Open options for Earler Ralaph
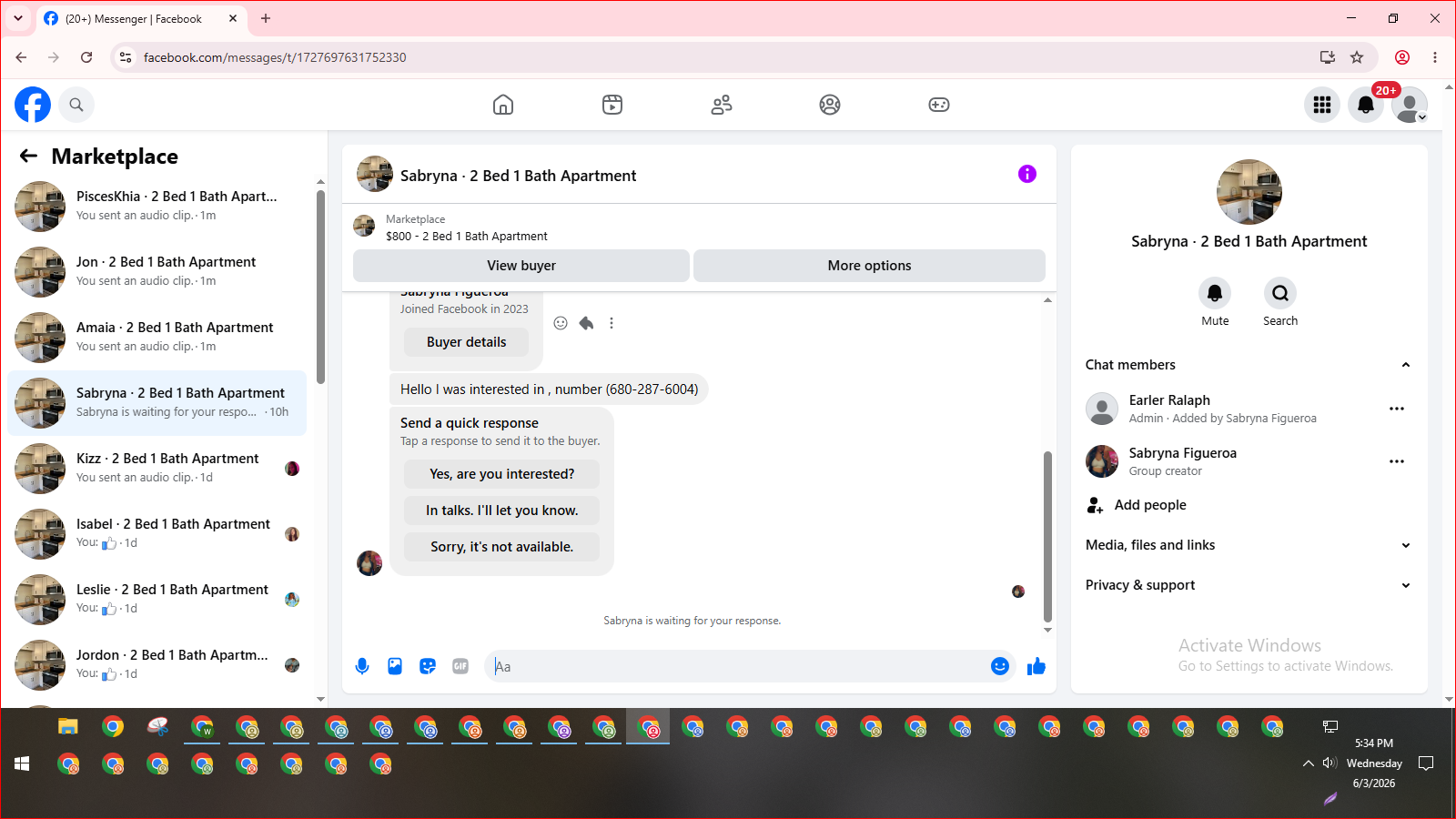The image size is (1456, 819). click(x=1397, y=409)
